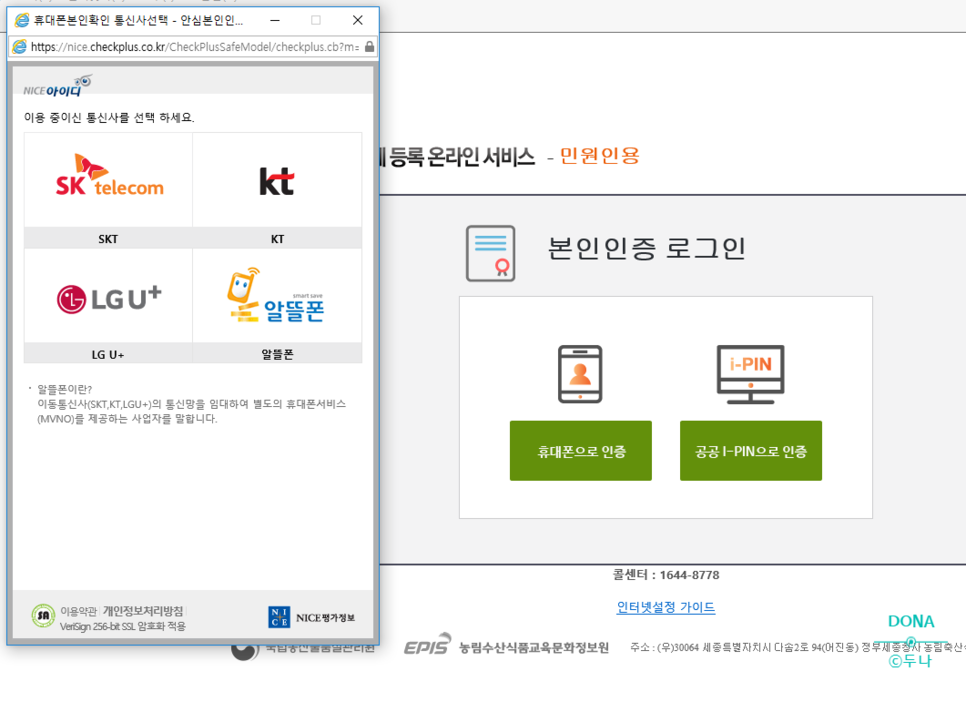966x702 pixels.
Task: Click the VeriSign 256-bit SSL 암호화 적용 text
Action: [x=123, y=626]
